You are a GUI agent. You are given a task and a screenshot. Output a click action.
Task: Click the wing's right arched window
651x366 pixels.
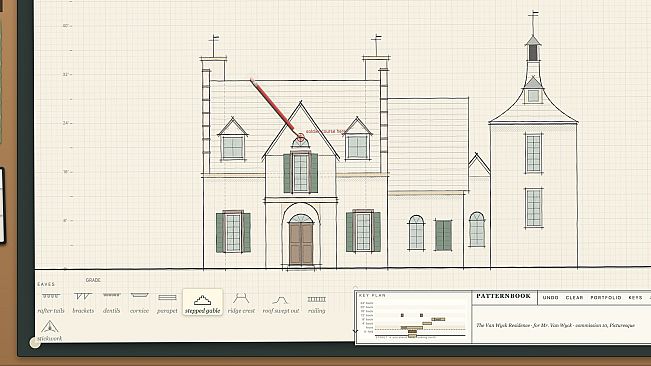(477, 229)
